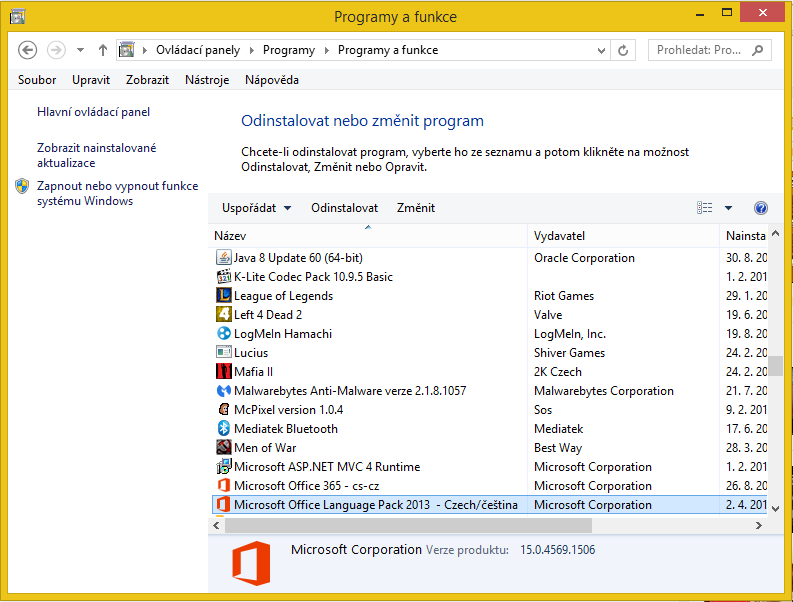Click the Microsoft ASP.NET MVC 4 icon
The image size is (793, 602).
point(224,466)
